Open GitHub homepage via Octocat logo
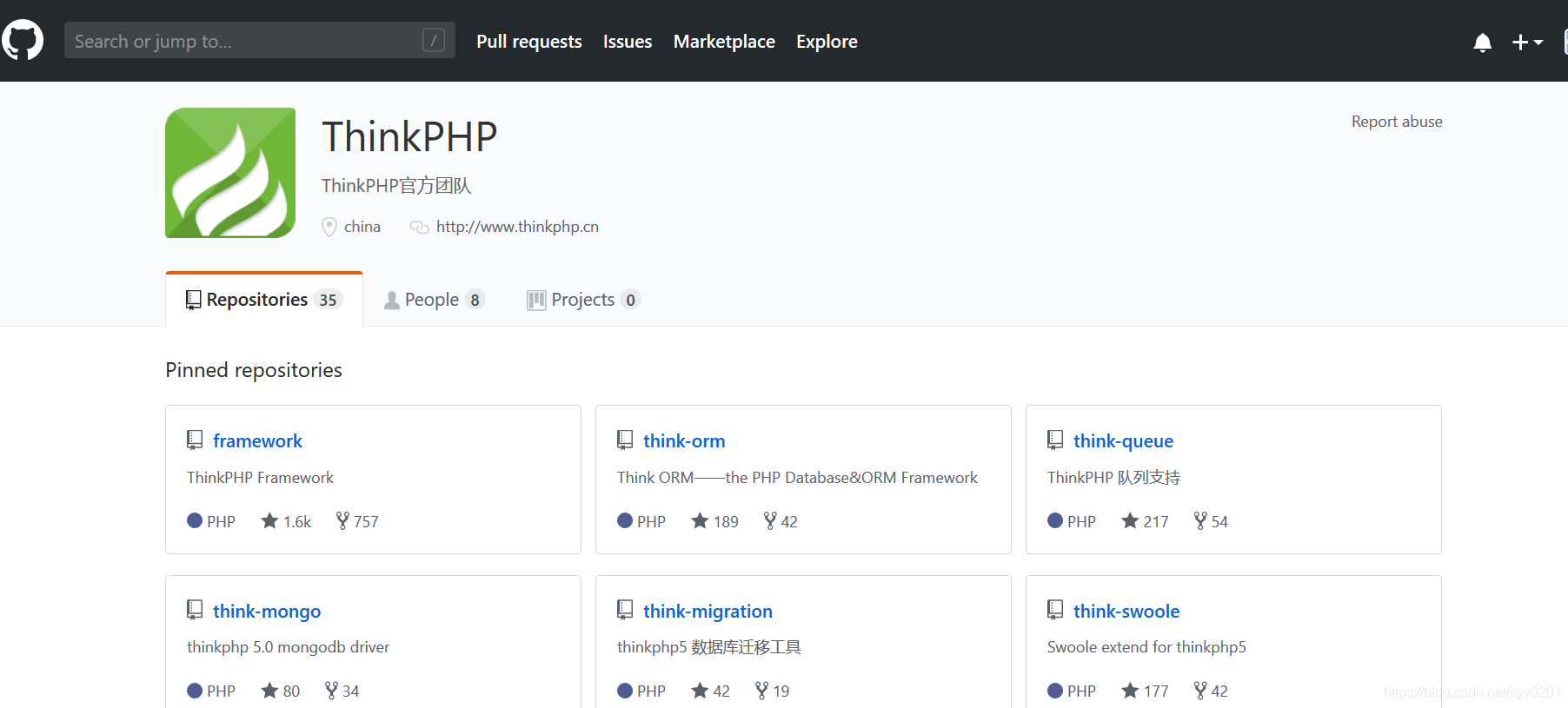This screenshot has height=708, width=1568. click(x=23, y=40)
